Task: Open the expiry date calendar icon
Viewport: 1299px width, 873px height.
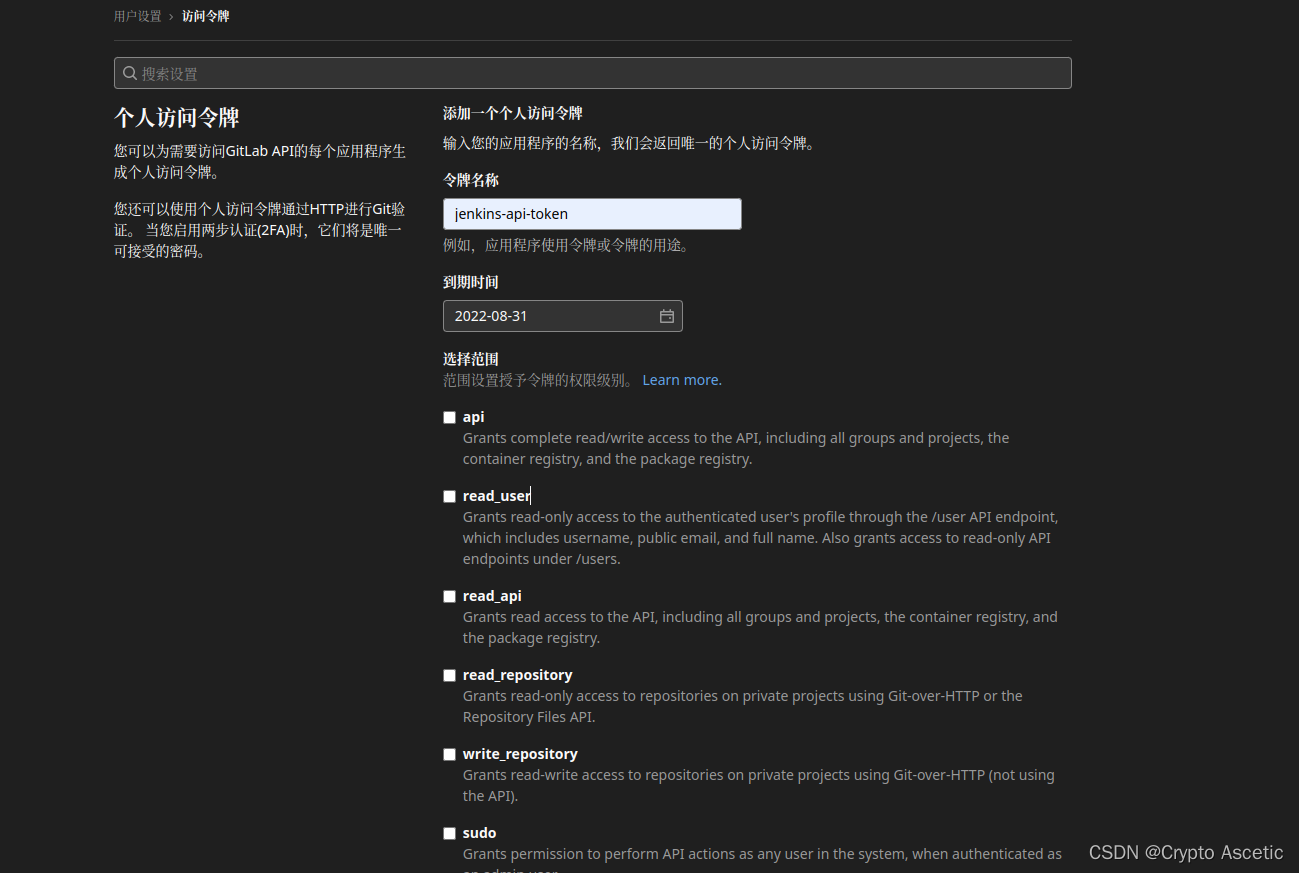Action: tap(667, 316)
